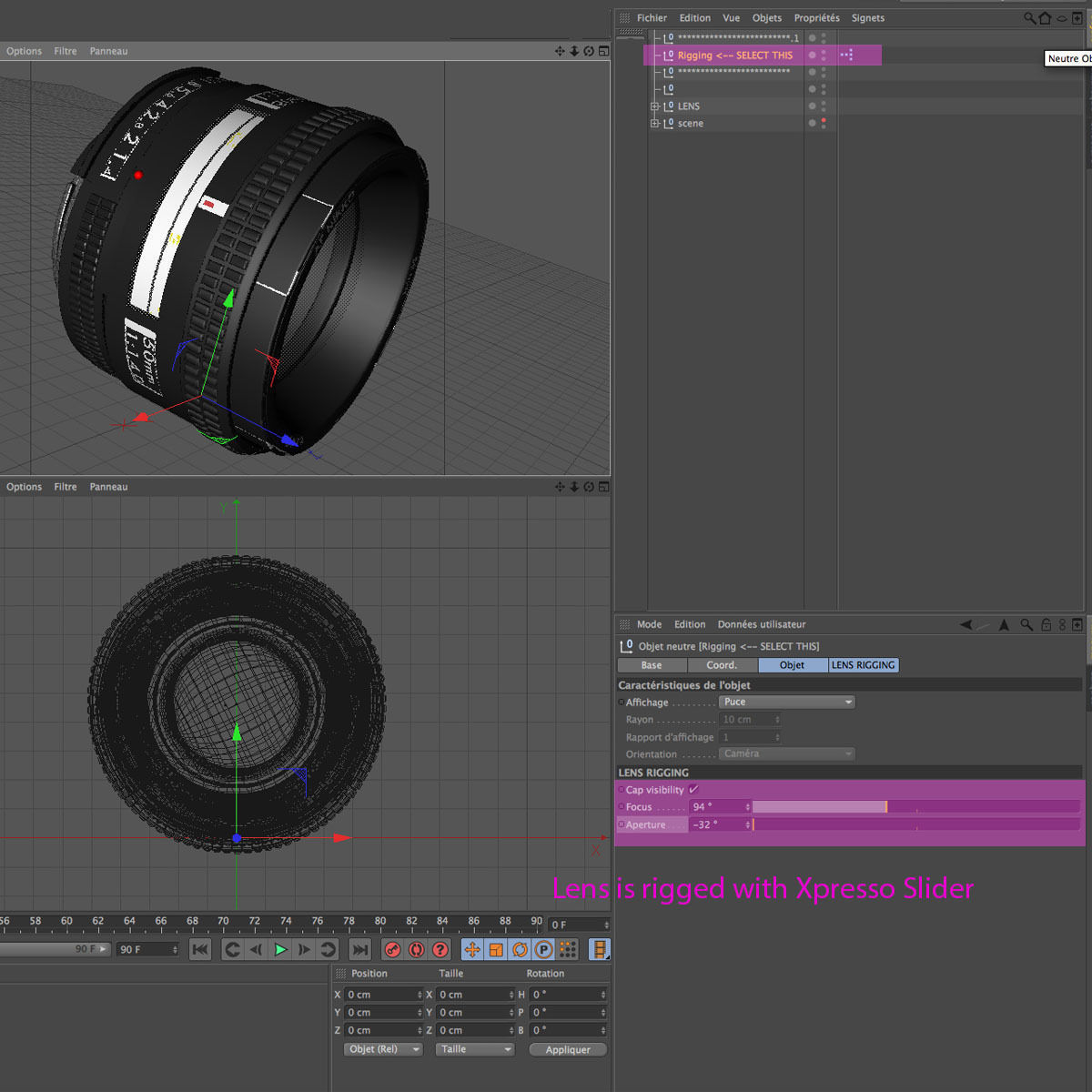Open the Affichage dropdown set to Puce

click(x=787, y=702)
